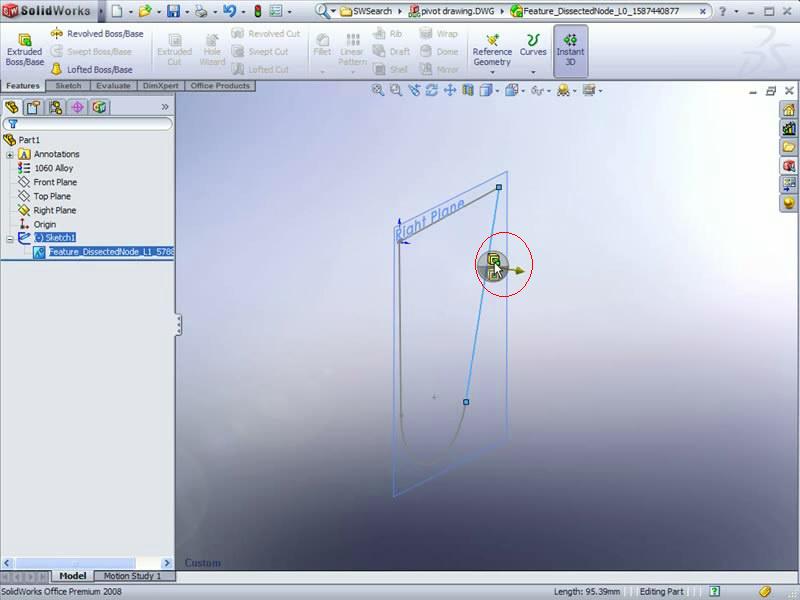Select Feature_DissectedNode_L1 tree item
800x600 pixels.
111,252
